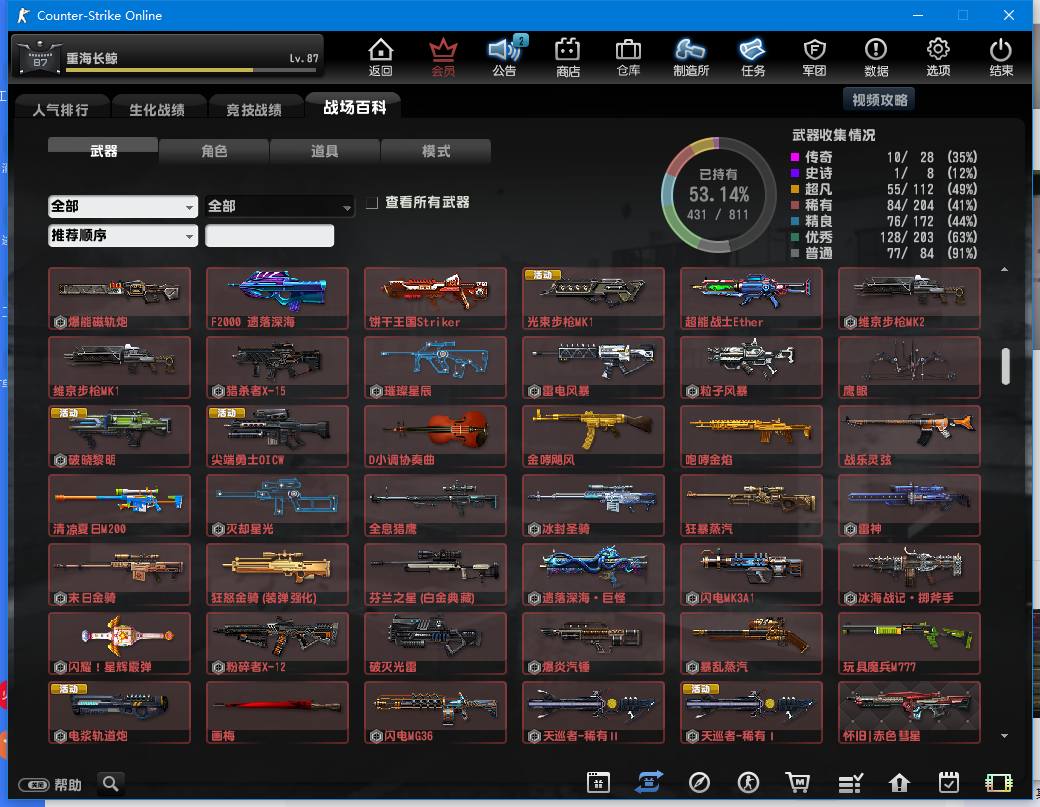
Task: Click the running man icon in bottom bar
Action: click(x=749, y=782)
